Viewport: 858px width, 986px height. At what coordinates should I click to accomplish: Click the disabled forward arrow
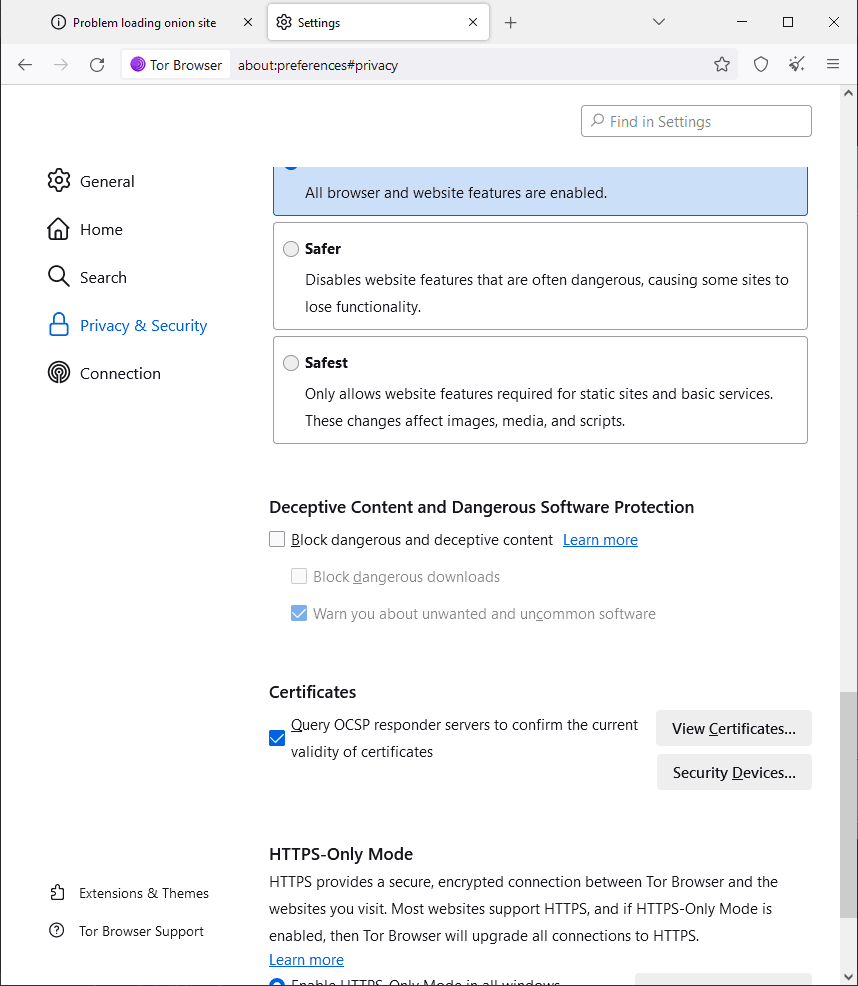[61, 65]
